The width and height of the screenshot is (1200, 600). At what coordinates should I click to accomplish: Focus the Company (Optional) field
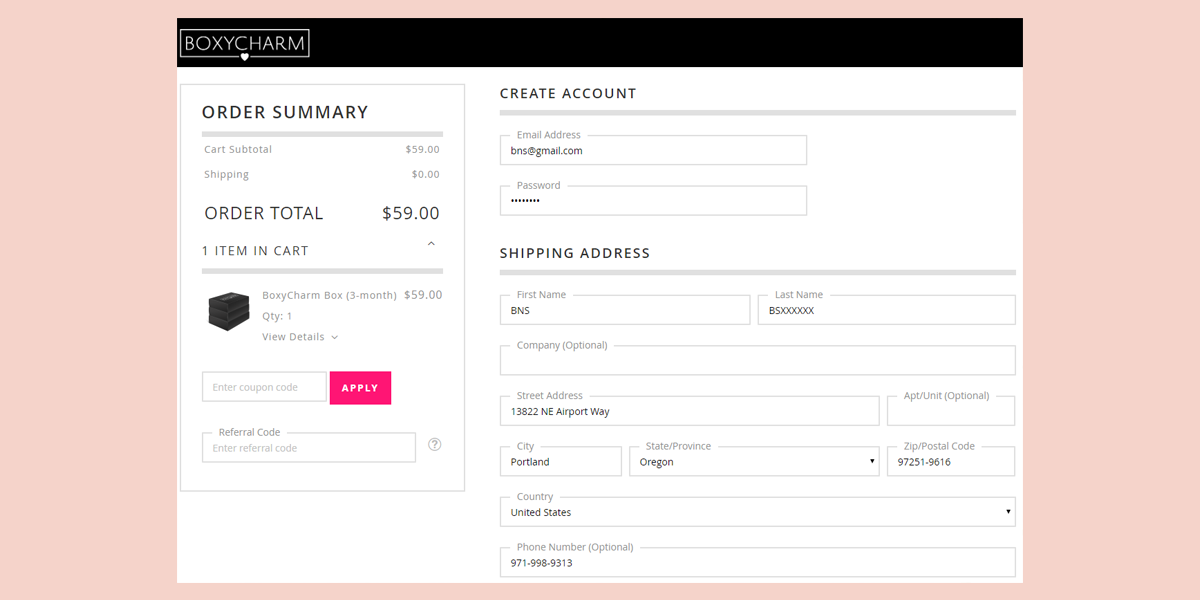pos(757,361)
